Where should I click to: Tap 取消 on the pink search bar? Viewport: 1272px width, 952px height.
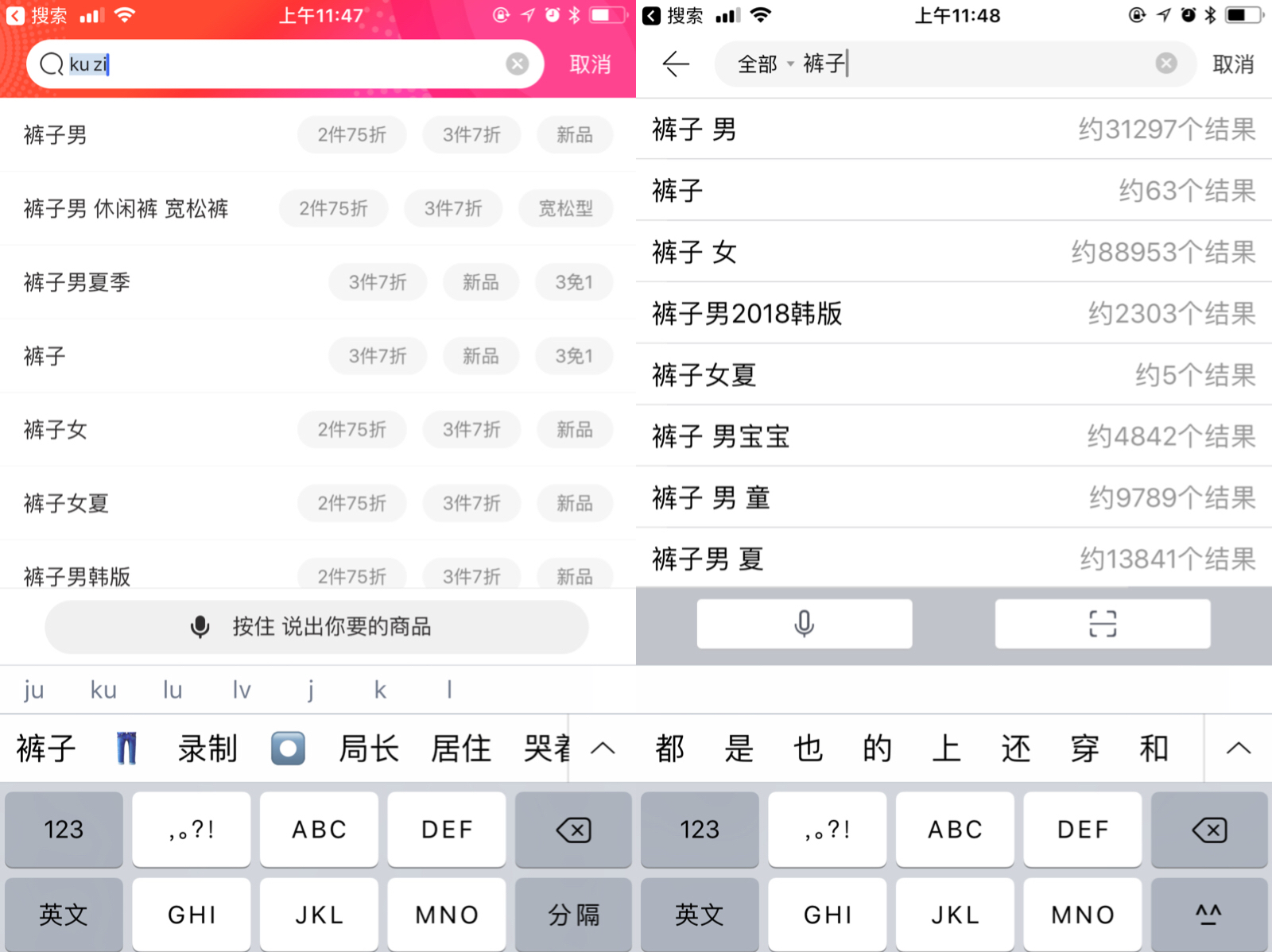(590, 64)
